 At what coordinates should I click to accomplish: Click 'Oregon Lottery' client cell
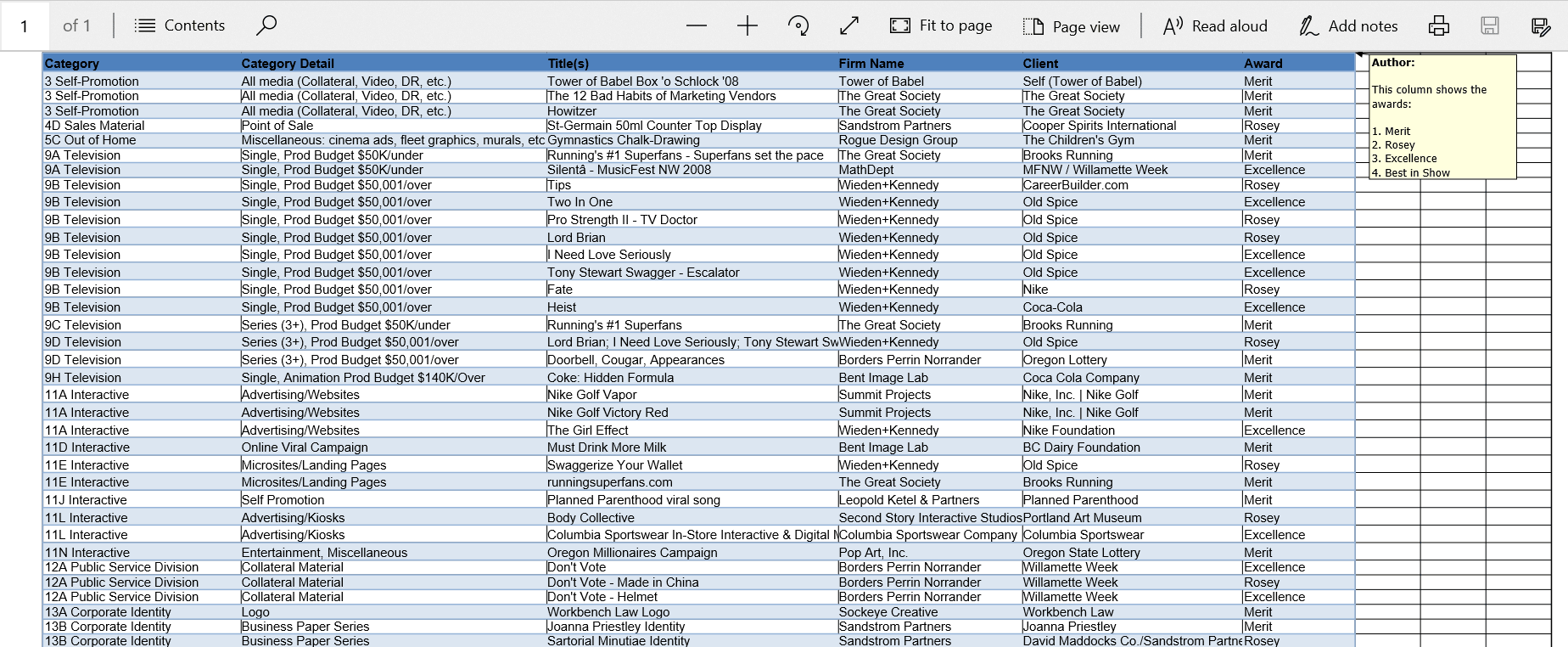point(1065,360)
